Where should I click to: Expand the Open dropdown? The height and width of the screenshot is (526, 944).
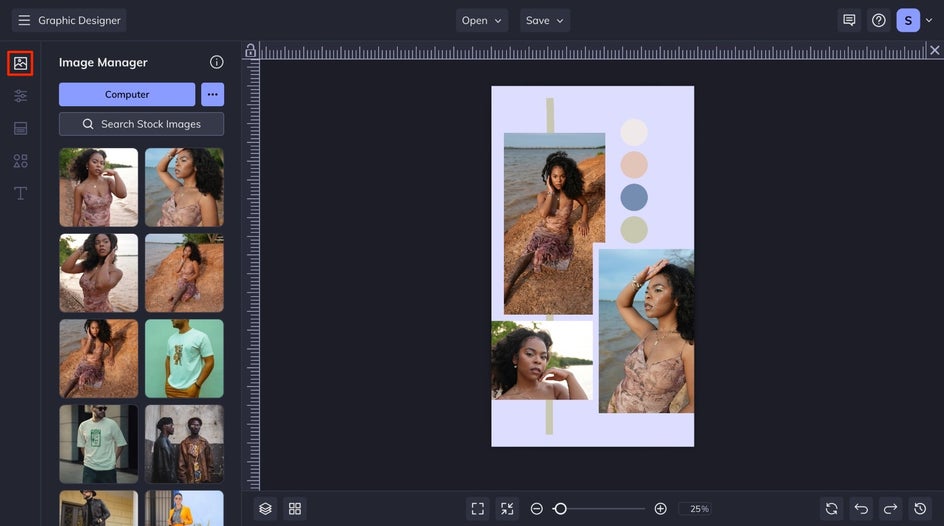tap(482, 20)
